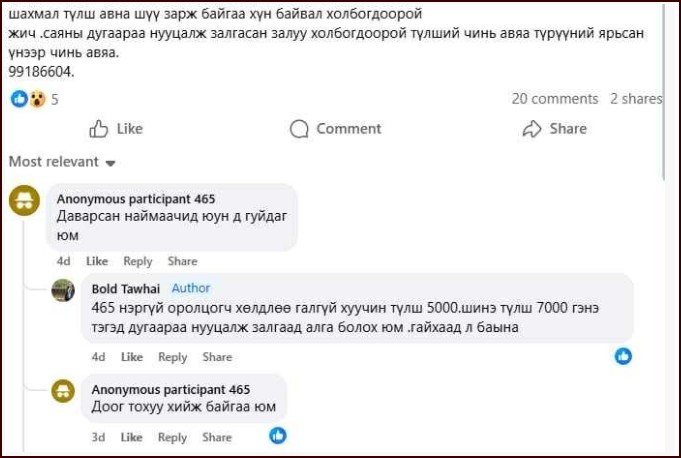Click the like and wow reaction emojis
This screenshot has height=458, width=681.
(x=28, y=99)
